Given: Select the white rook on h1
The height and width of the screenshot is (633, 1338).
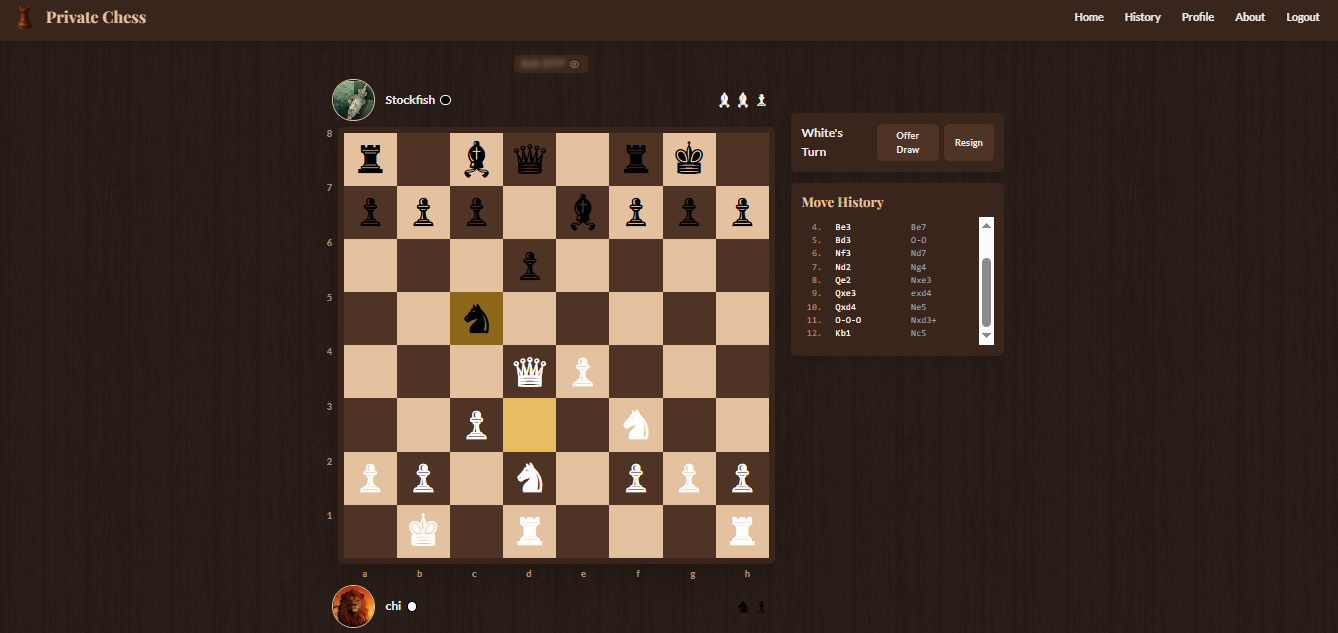Looking at the screenshot, I should pos(742,531).
